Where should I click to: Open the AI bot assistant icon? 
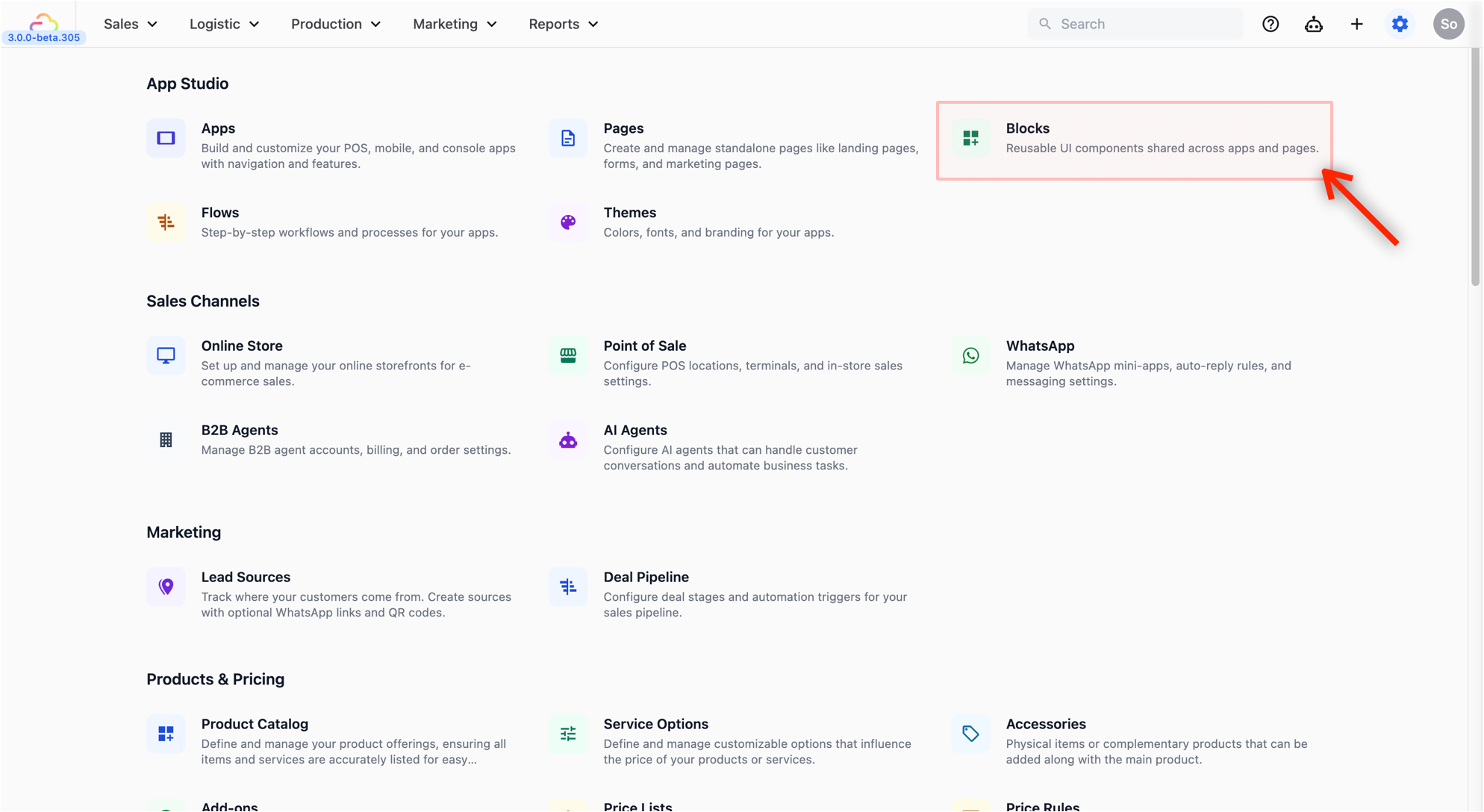click(1314, 24)
